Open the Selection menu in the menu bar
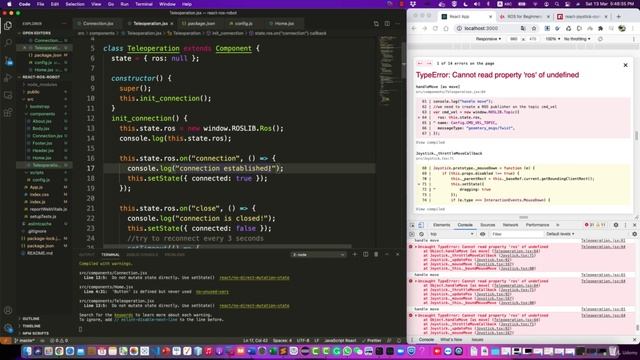Viewport: 640px width, 360px height. tap(75, 4)
